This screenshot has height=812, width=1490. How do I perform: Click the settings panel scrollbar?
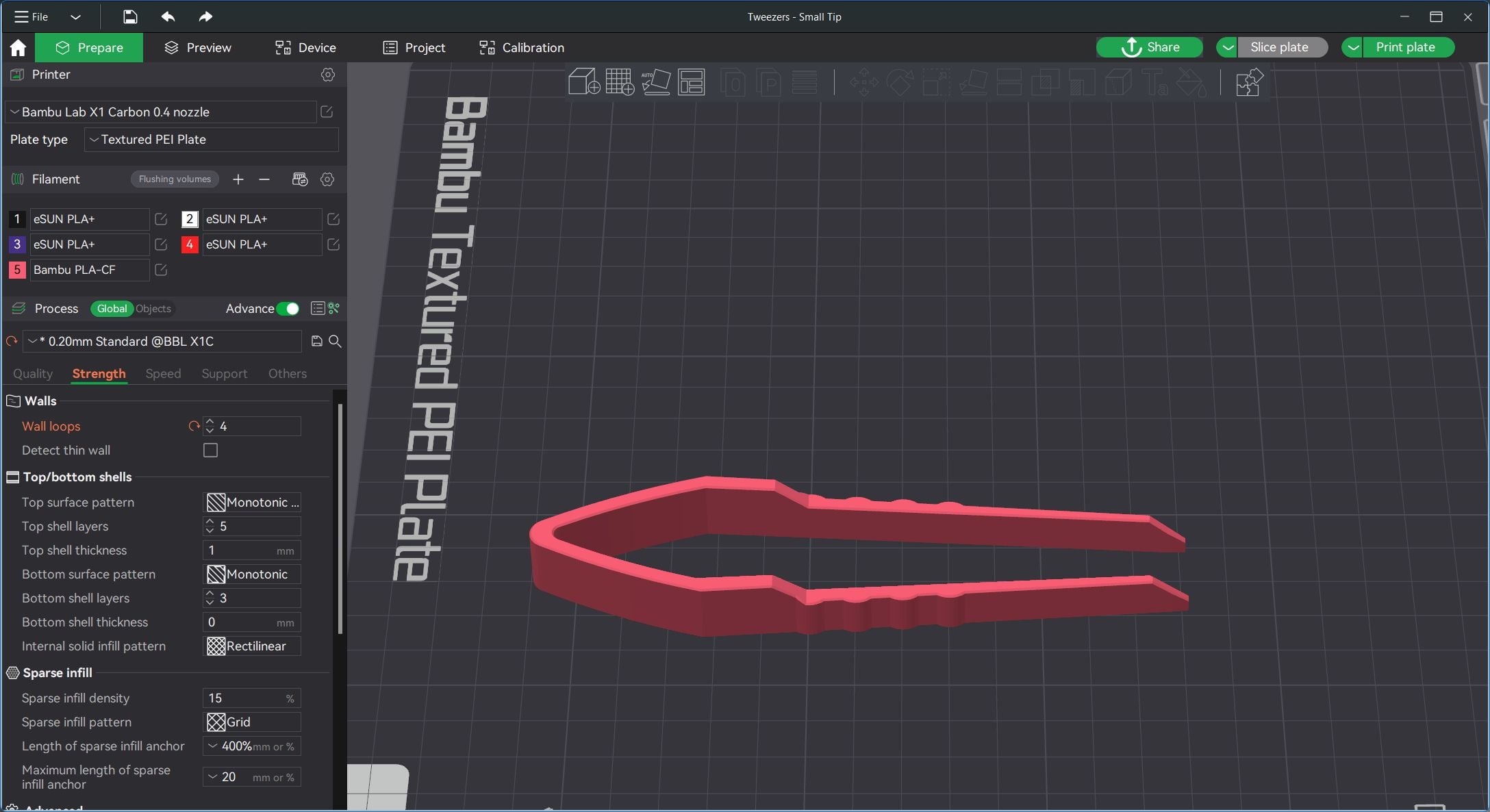(x=340, y=518)
